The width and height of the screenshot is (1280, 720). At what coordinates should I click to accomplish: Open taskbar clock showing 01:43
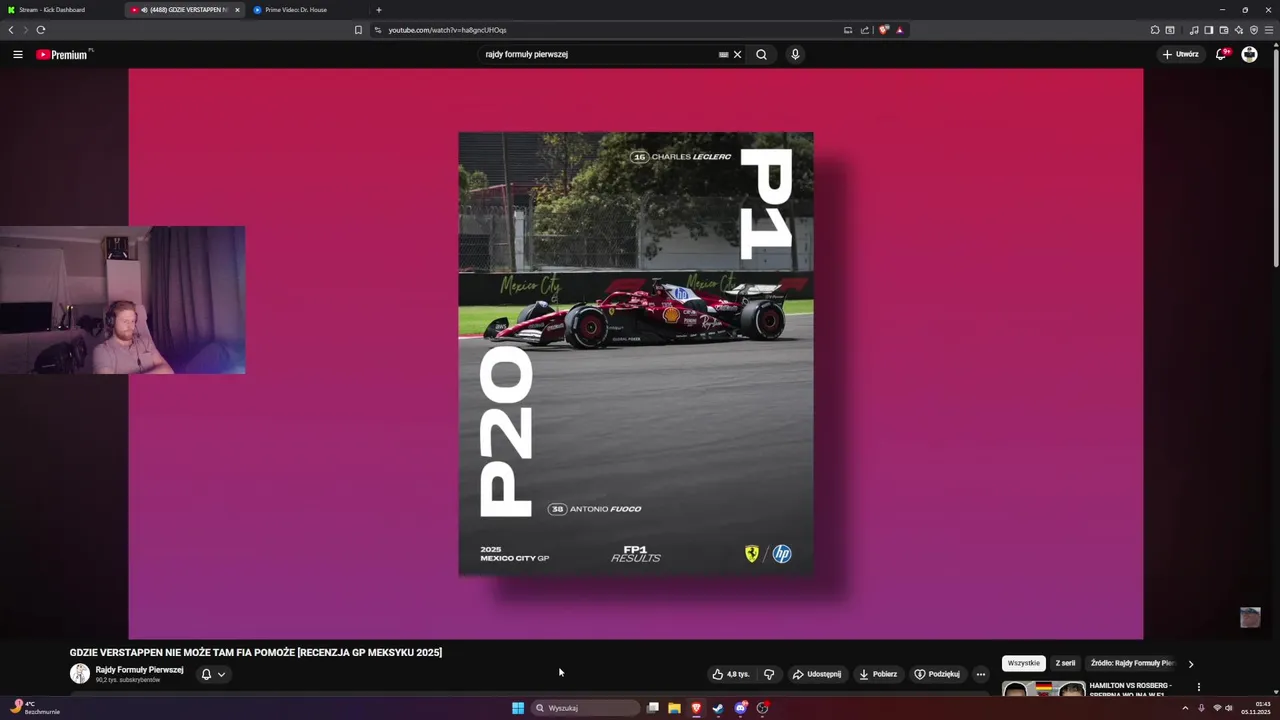[1256, 708]
